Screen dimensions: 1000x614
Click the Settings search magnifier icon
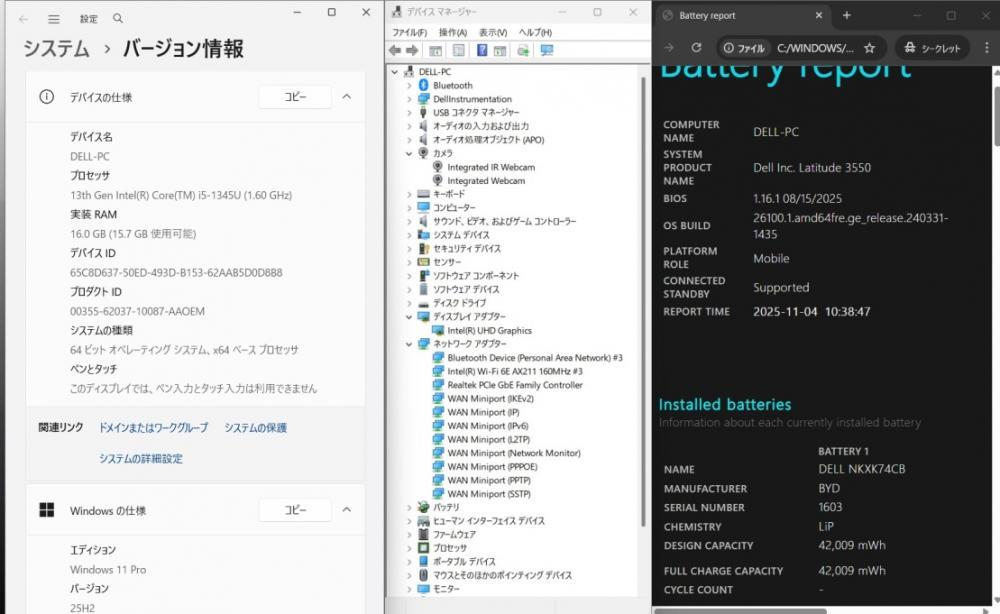(118, 18)
